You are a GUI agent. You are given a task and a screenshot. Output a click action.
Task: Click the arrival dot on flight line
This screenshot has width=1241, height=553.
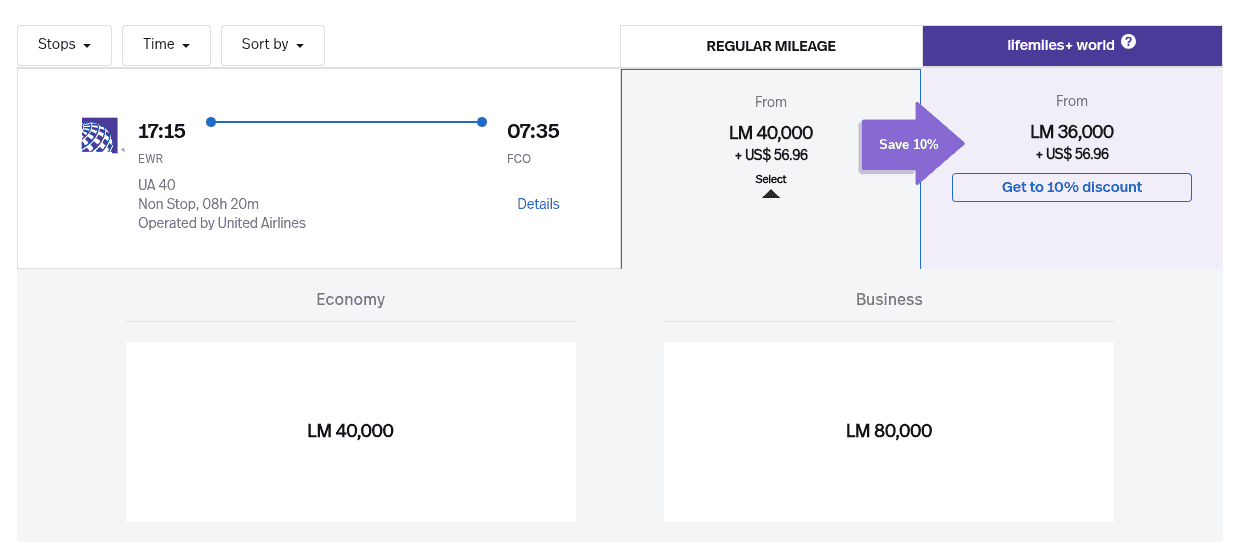click(482, 122)
